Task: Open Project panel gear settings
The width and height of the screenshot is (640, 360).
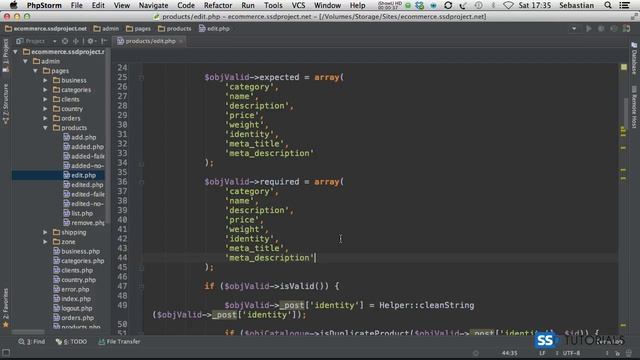Action: (x=91, y=41)
